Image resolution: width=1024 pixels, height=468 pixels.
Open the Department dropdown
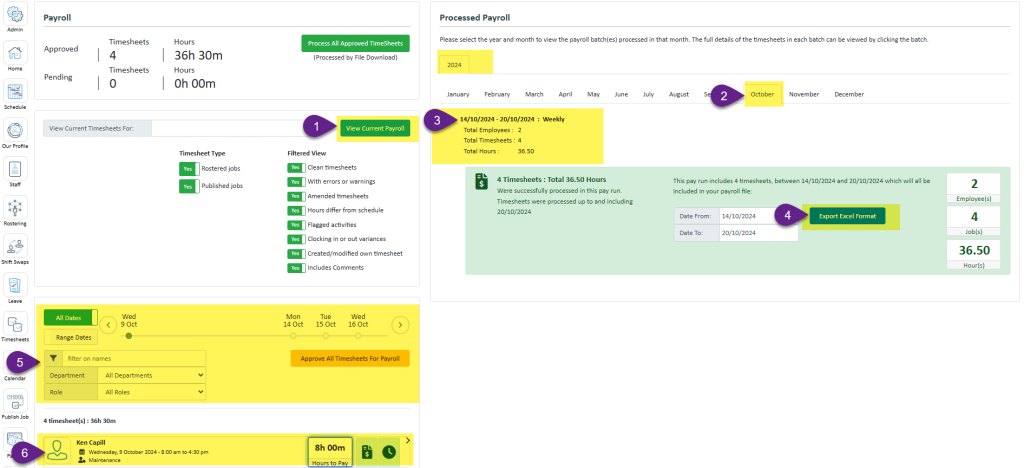click(x=152, y=375)
